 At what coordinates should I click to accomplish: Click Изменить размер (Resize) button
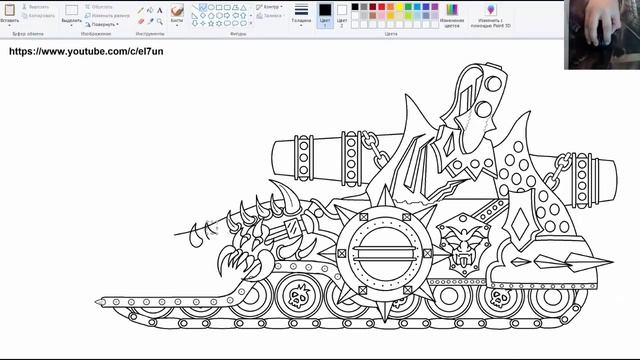pyautogui.click(x=107, y=16)
